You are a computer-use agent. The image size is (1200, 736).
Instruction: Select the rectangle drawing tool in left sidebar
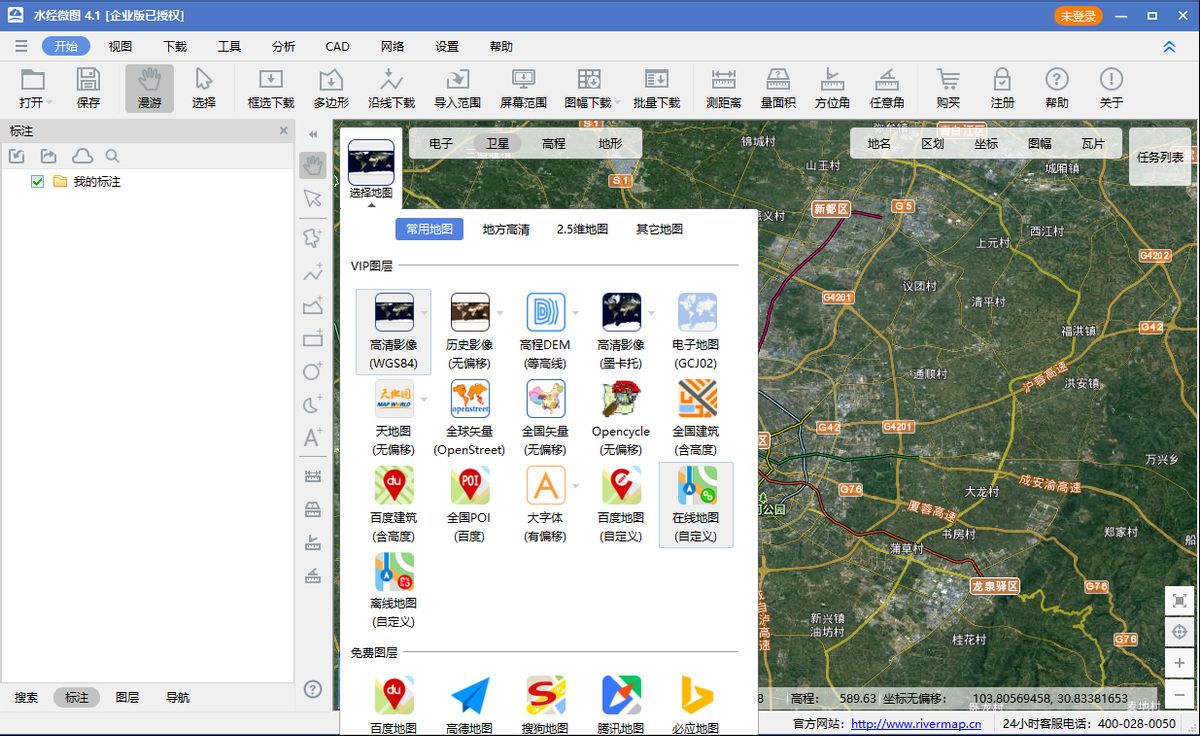[x=313, y=339]
